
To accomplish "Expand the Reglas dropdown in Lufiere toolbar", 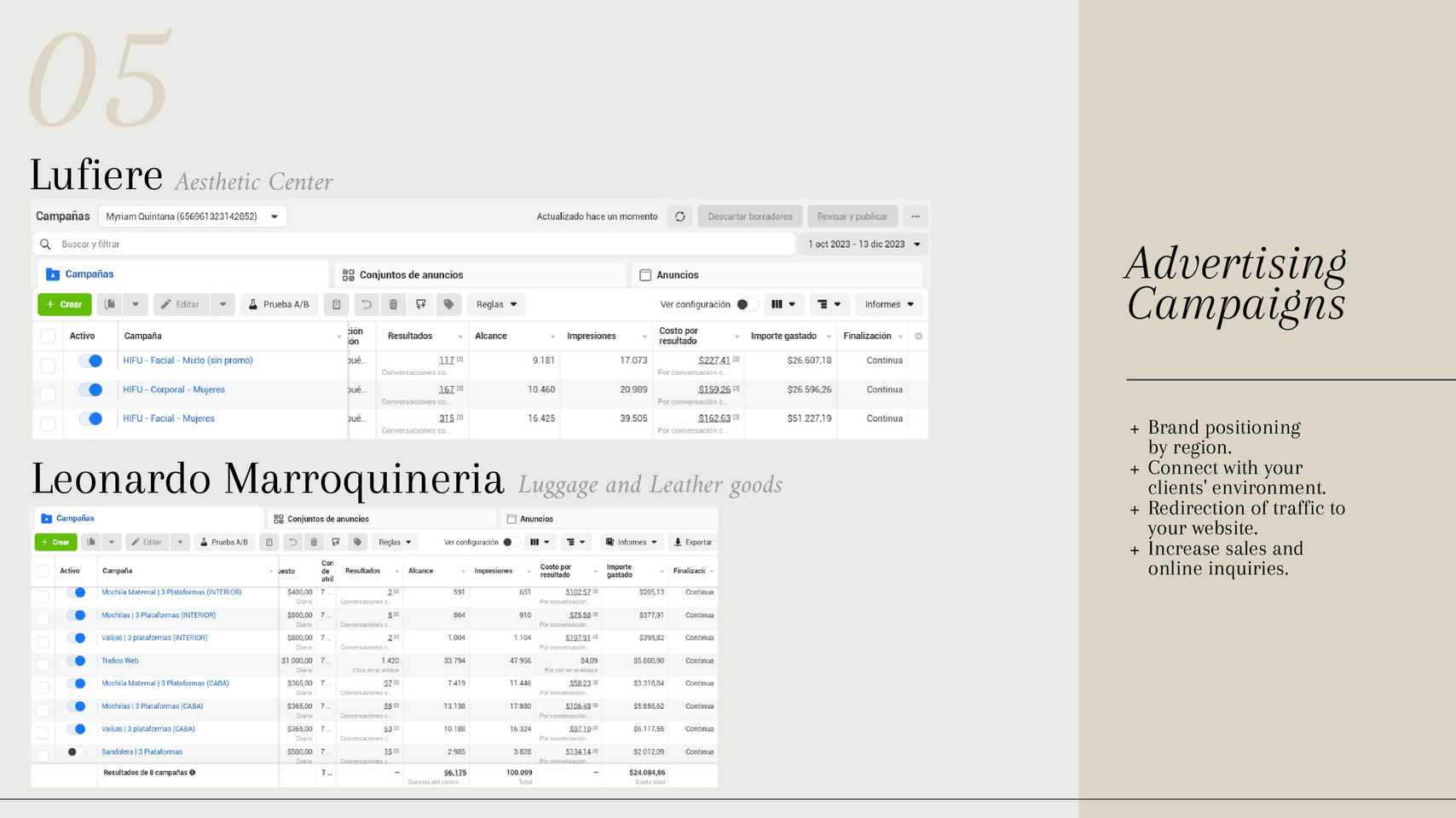I will point(496,304).
